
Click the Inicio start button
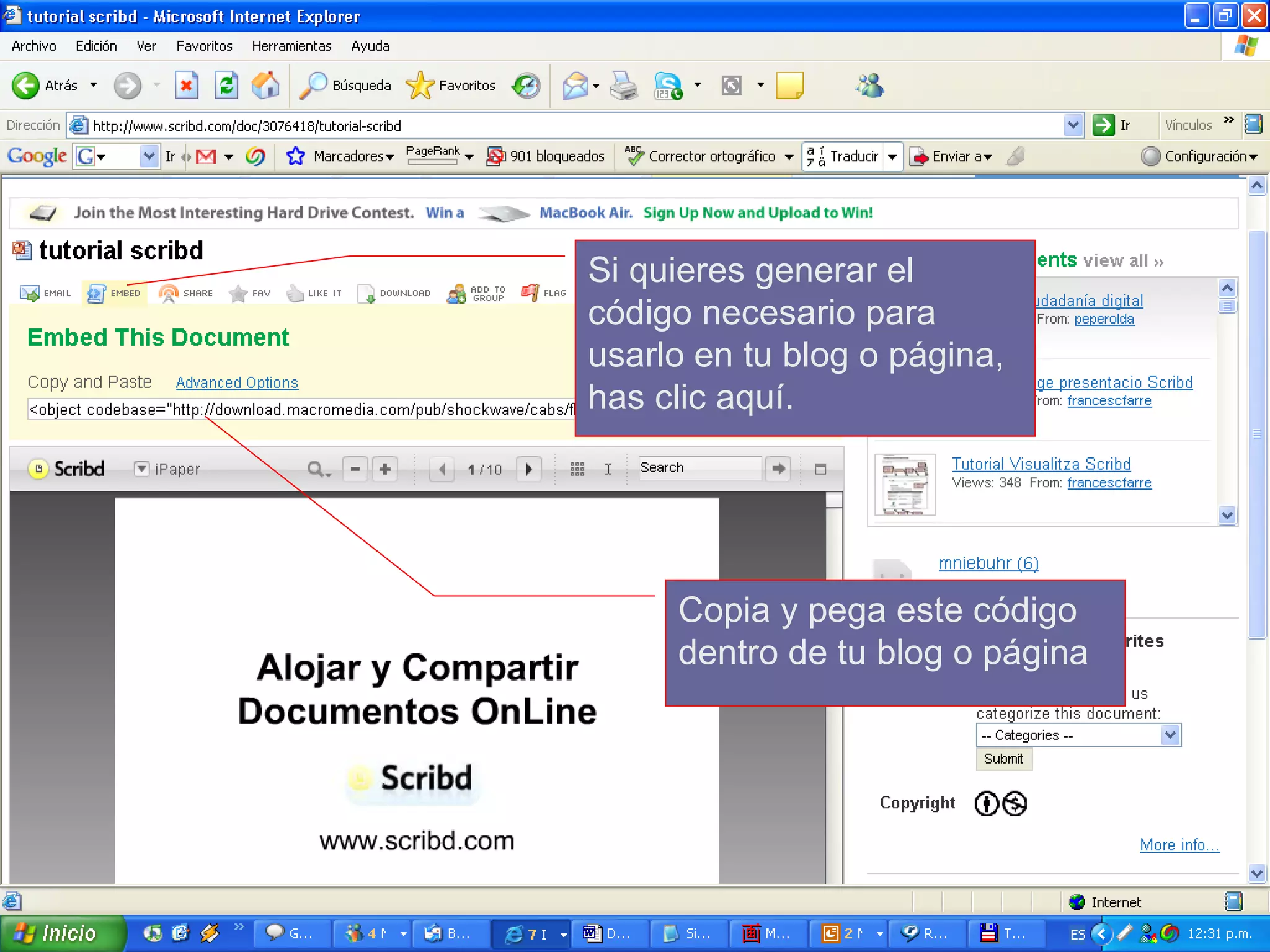click(62, 933)
